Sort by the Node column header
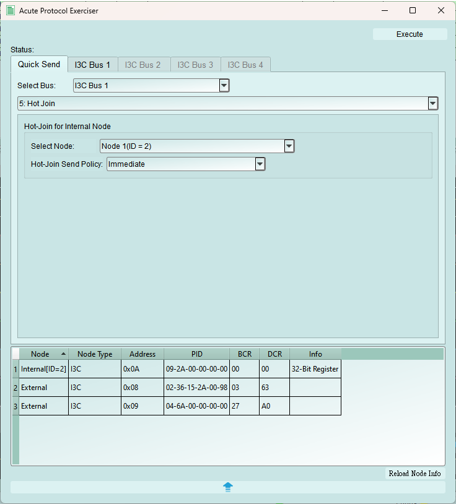 click(x=44, y=354)
